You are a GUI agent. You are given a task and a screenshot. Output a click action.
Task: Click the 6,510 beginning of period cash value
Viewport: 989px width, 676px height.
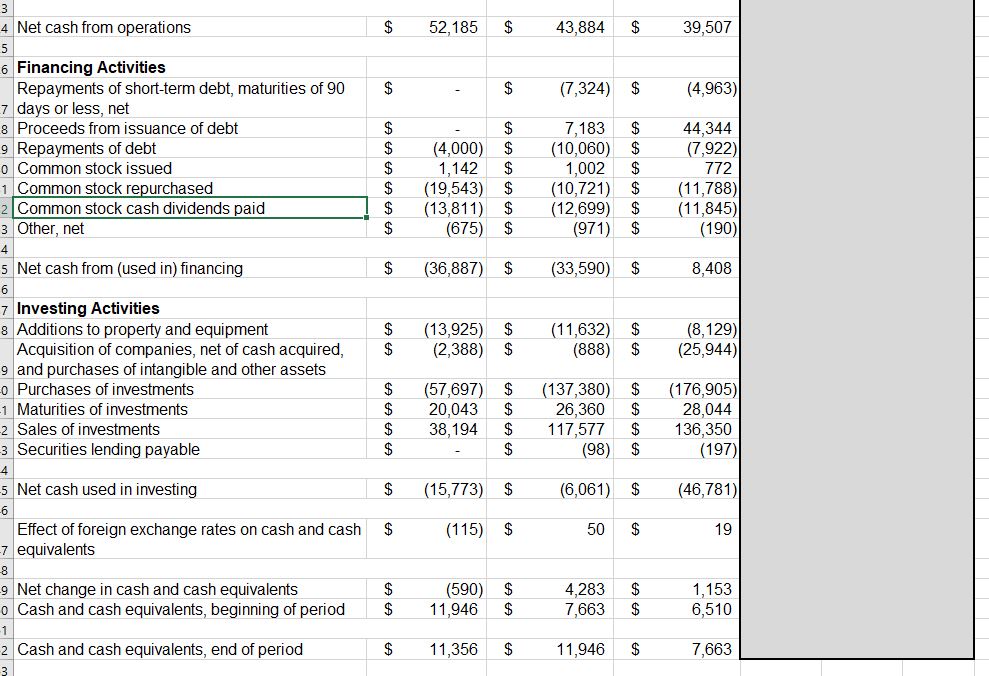[711, 609]
